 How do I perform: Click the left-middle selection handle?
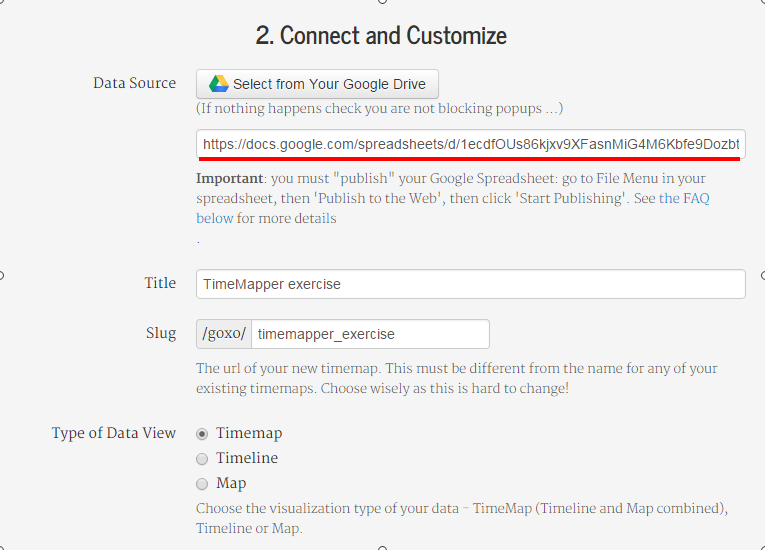[1, 276]
